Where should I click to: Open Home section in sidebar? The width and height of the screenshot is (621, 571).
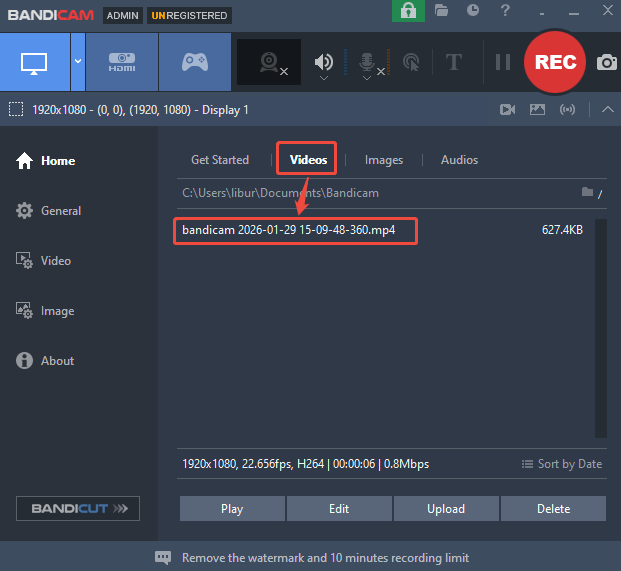click(x=46, y=161)
